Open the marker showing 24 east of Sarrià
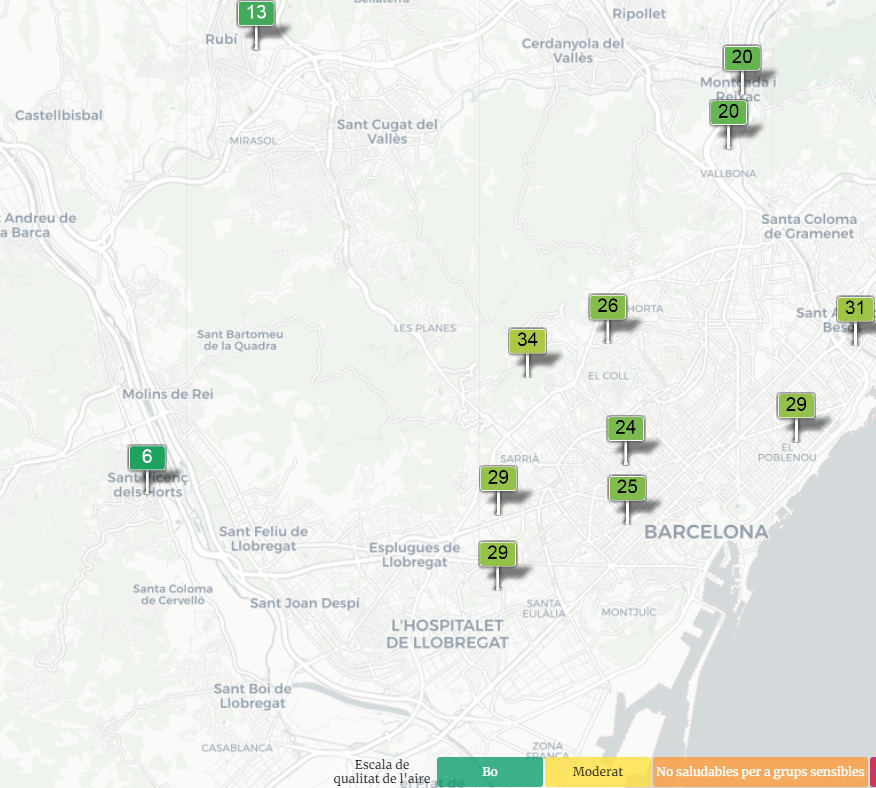This screenshot has width=876, height=788. (626, 429)
